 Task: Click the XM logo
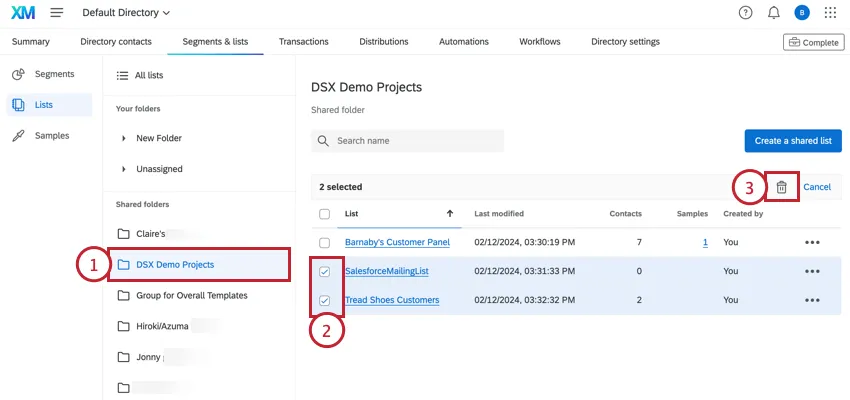(x=23, y=13)
